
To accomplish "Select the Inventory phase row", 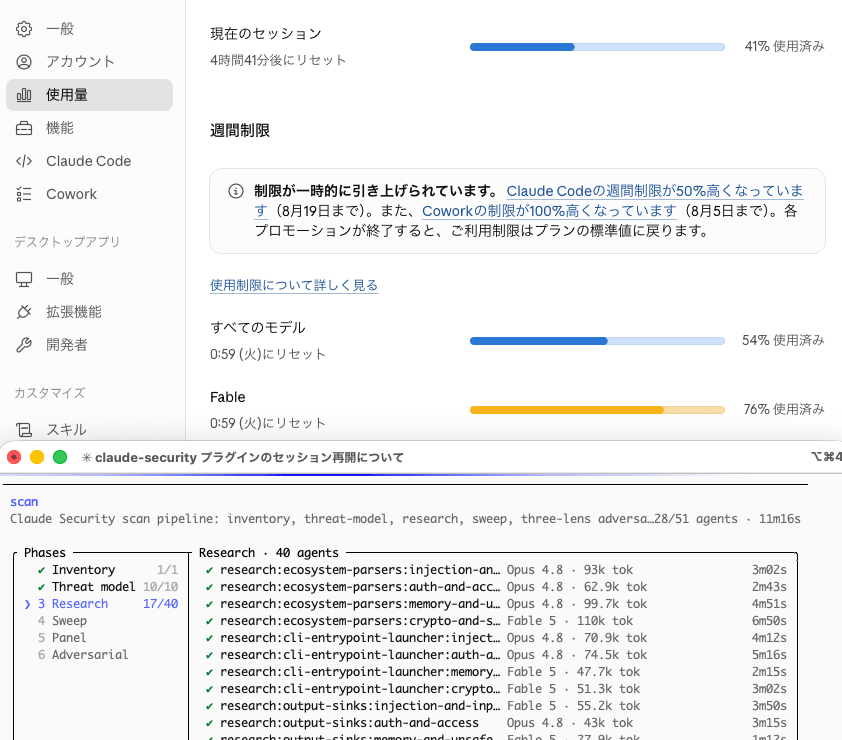I will tap(107, 570).
